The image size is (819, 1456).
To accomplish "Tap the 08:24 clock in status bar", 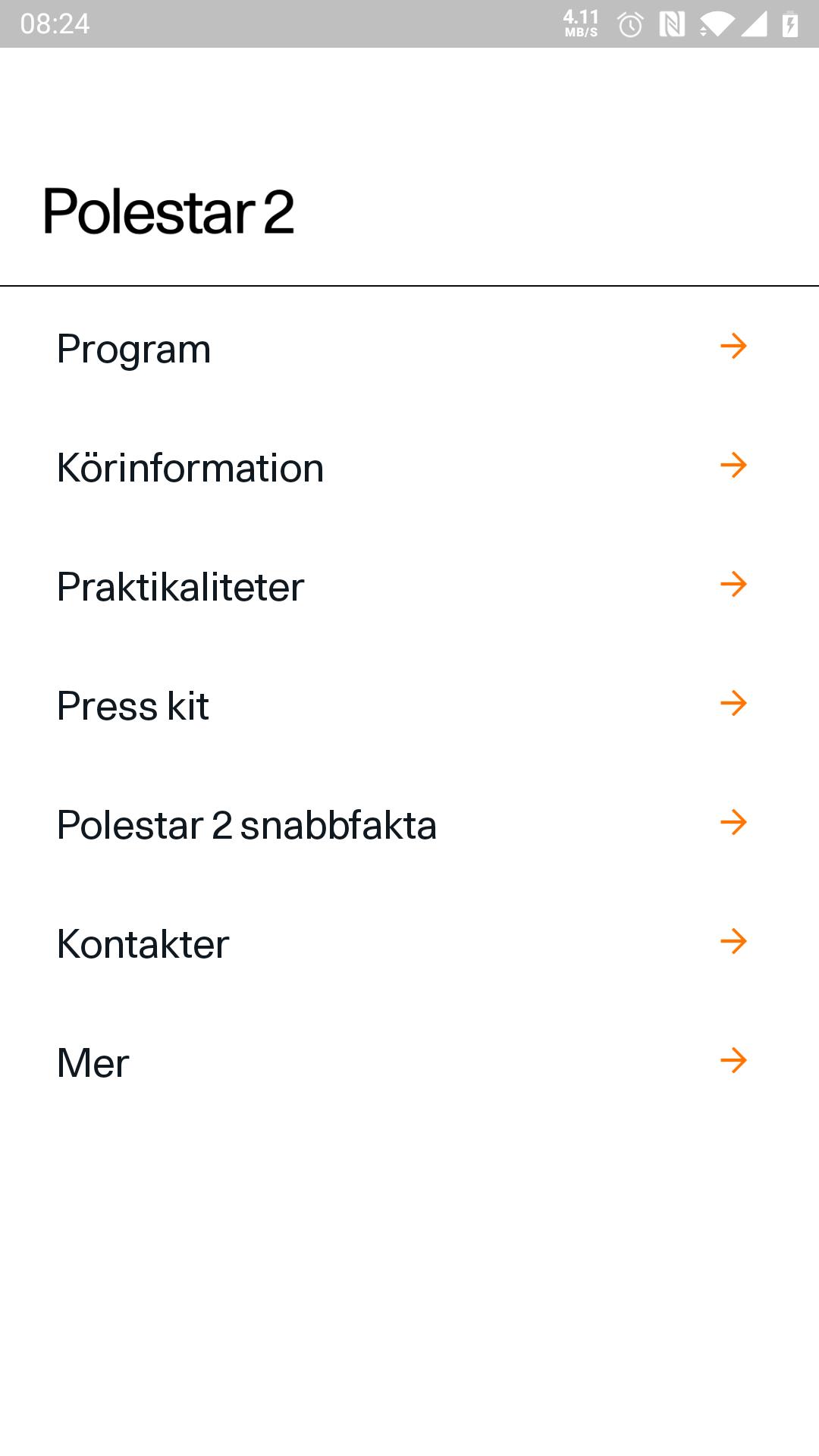I will coord(55,24).
